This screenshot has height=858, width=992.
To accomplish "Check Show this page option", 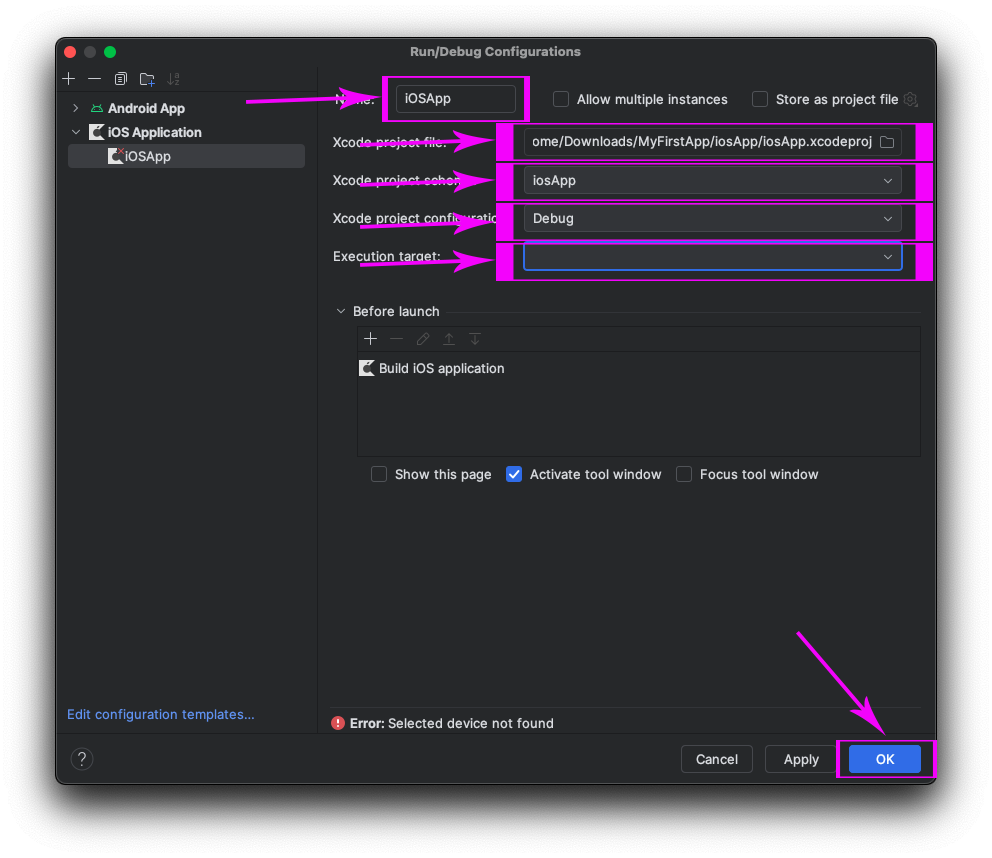I will [x=379, y=475].
